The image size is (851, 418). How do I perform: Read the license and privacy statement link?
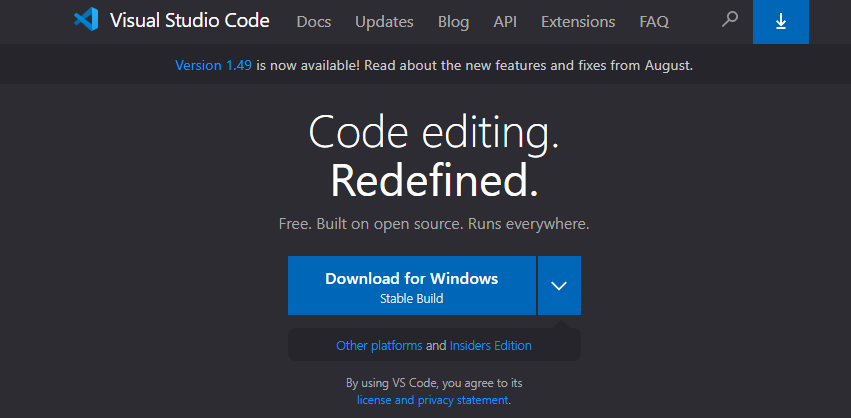pyautogui.click(x=433, y=400)
